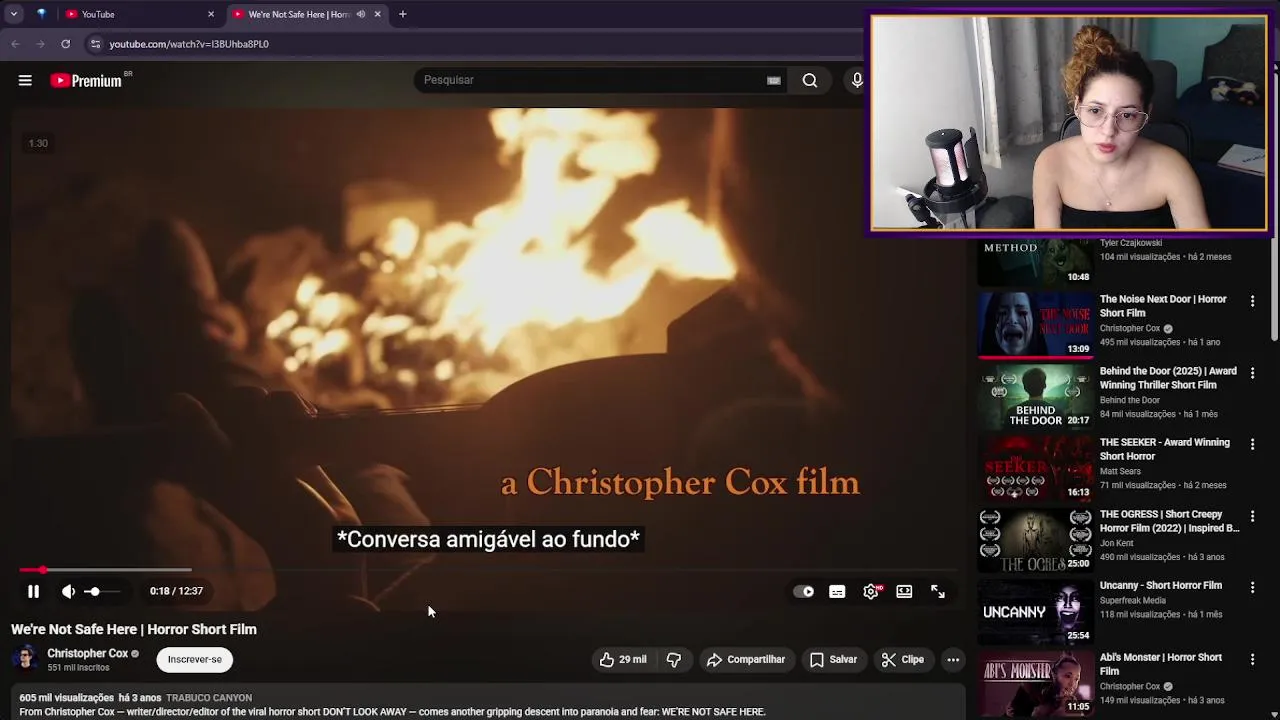The width and height of the screenshot is (1280, 720).
Task: Click the TRABUCO CANYON location link
Action: (x=209, y=697)
